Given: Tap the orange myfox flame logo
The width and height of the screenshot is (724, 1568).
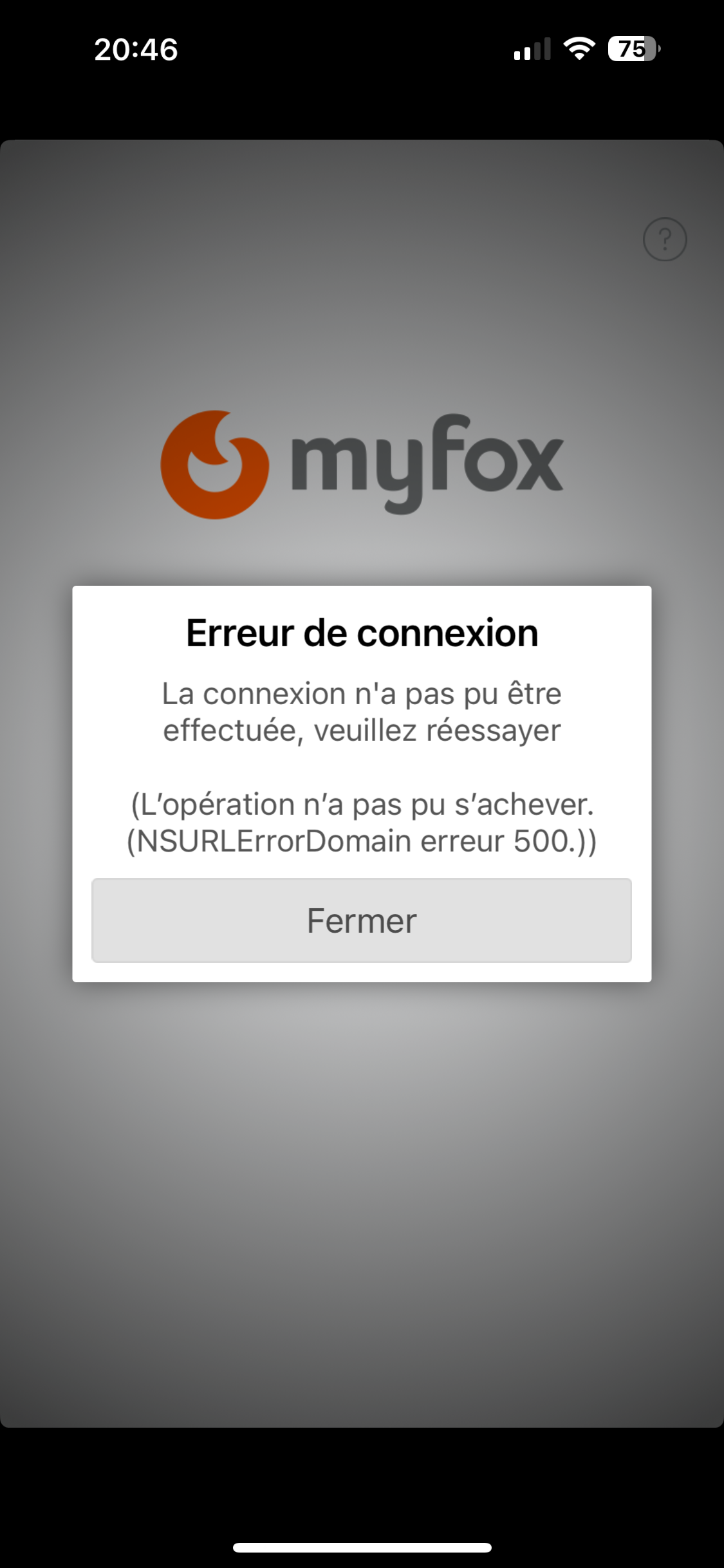Looking at the screenshot, I should [x=214, y=464].
